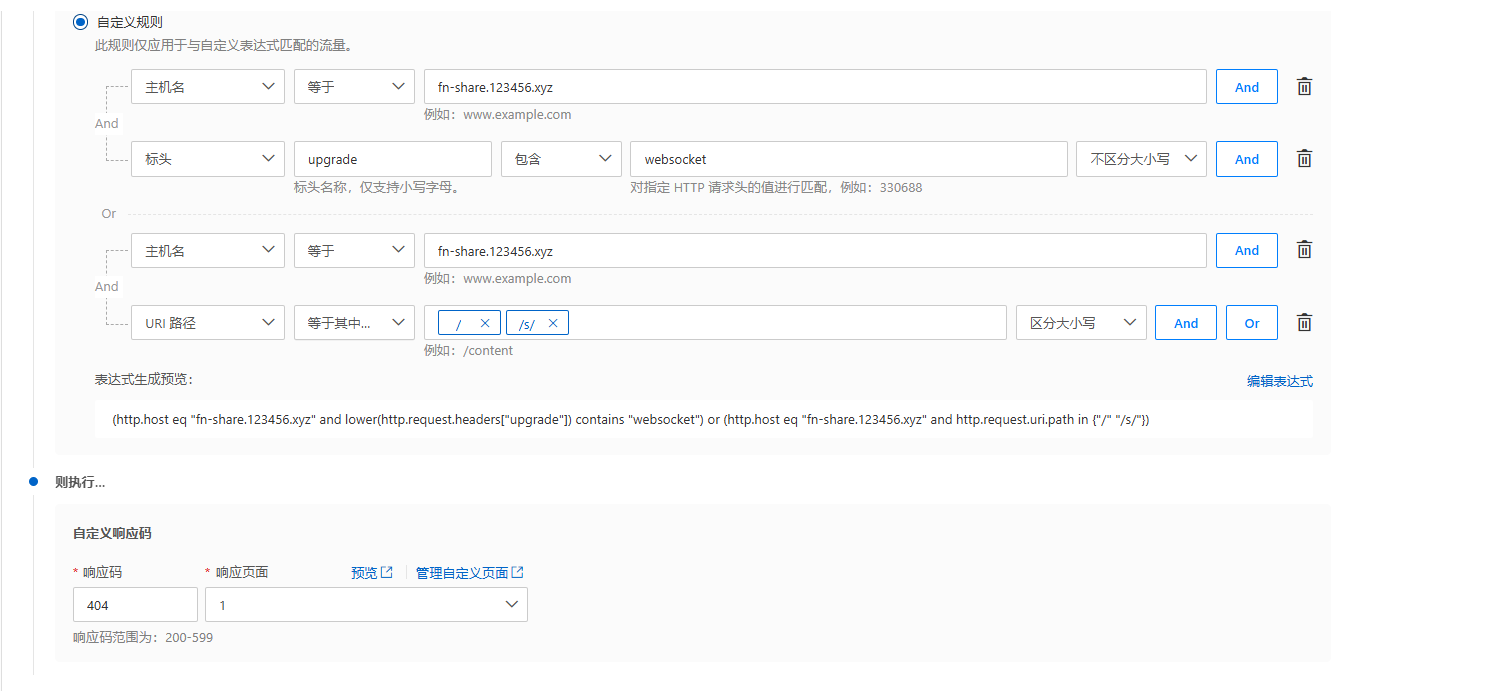Select the 自定义规则 radio button
Viewport: 1512px width, 691px height.
[80, 21]
